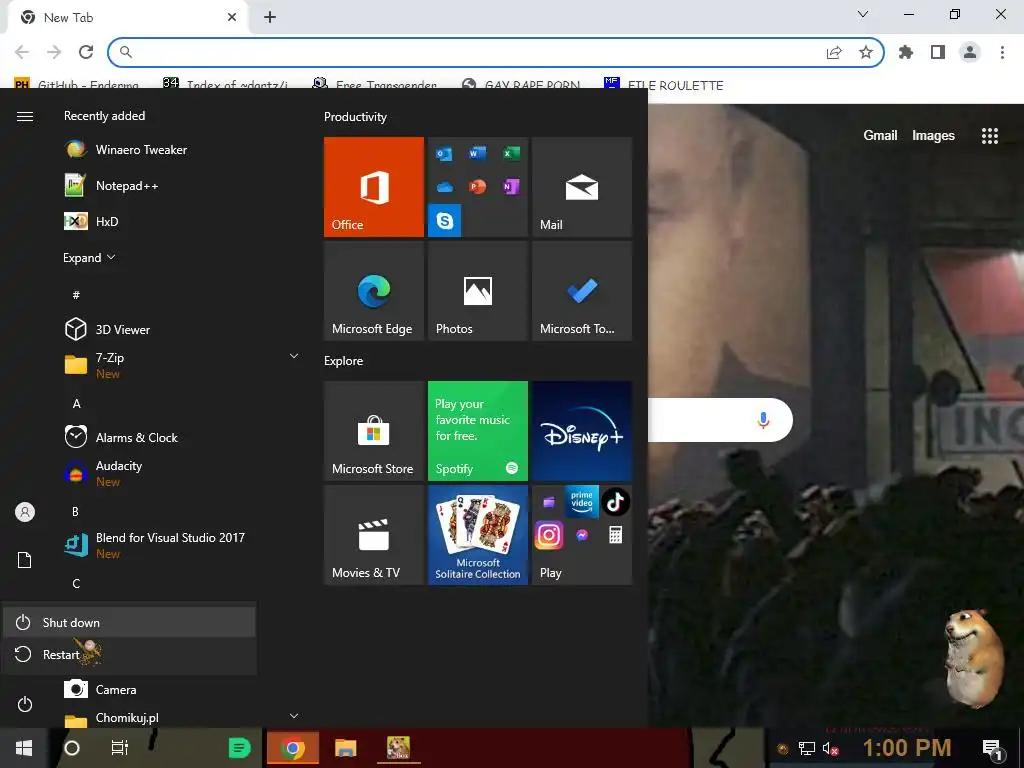Jump to the A letter group
The image size is (1024, 768).
pos(76,404)
